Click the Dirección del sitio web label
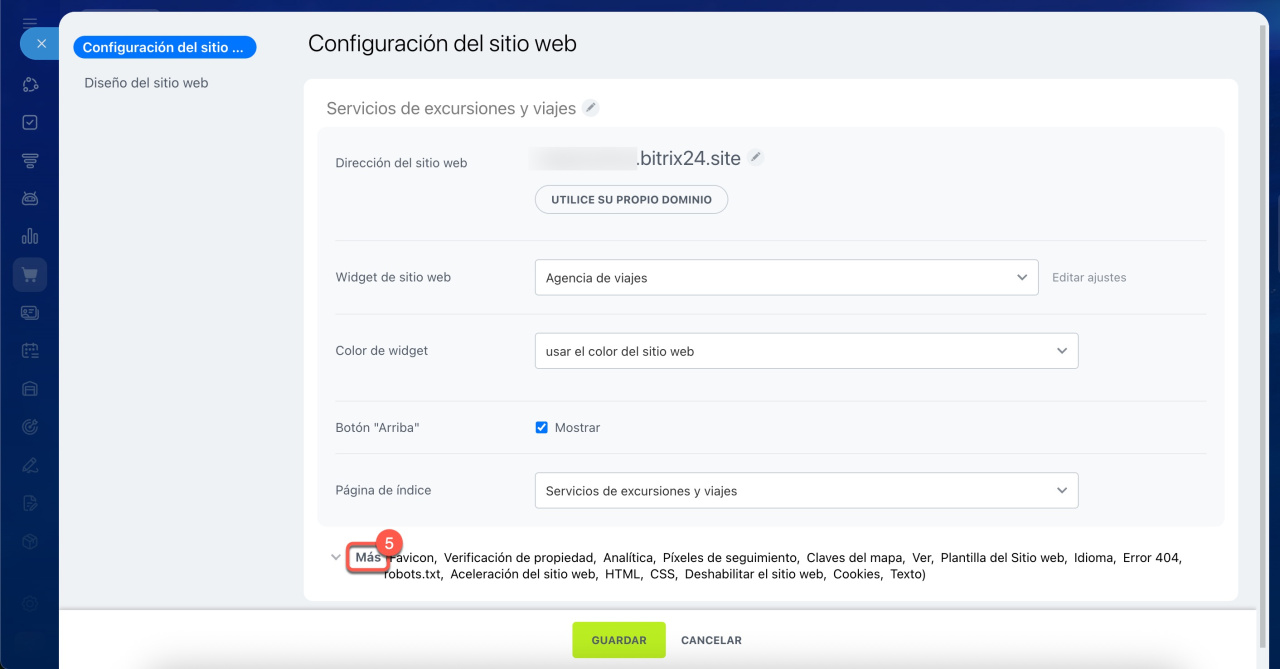This screenshot has width=1280, height=669. pos(401,162)
